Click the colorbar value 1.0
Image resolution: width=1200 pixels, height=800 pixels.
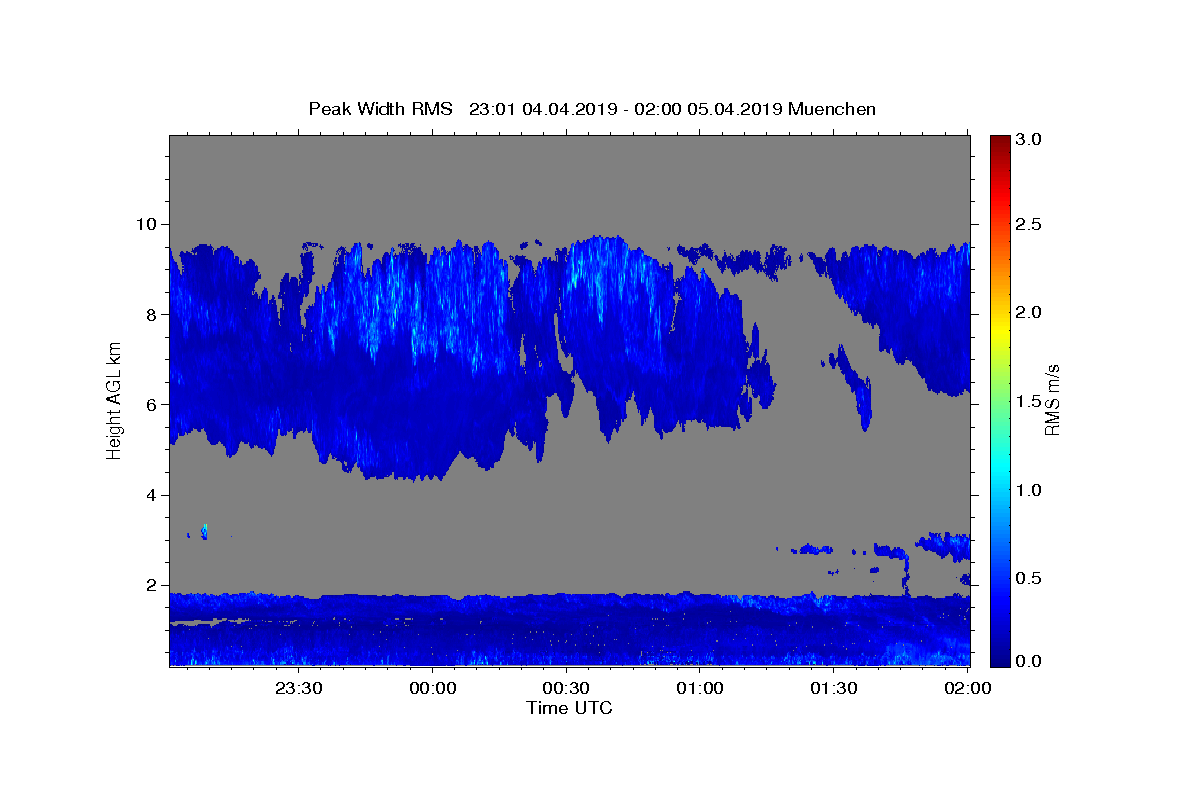[x=1029, y=491]
